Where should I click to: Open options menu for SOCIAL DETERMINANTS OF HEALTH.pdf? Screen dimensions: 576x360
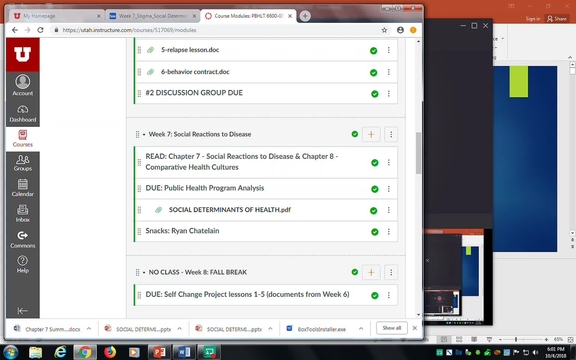click(389, 210)
